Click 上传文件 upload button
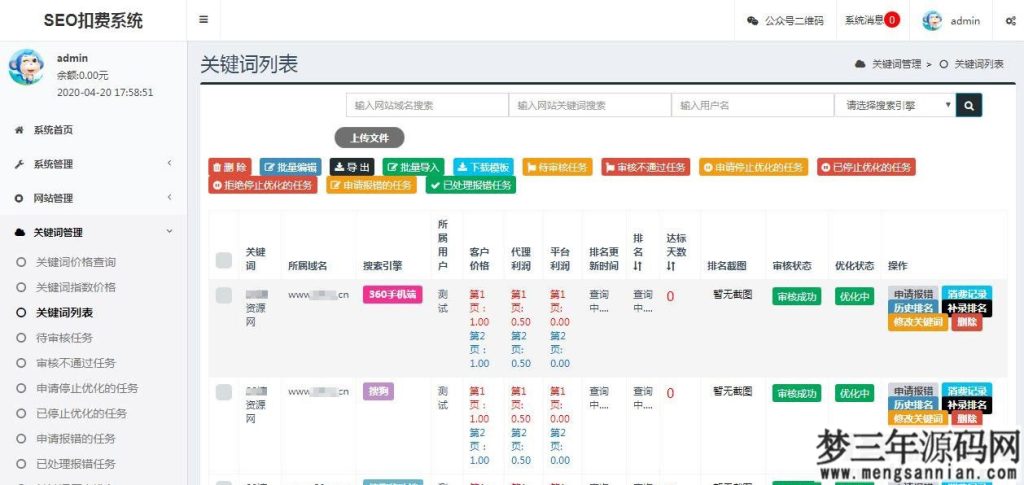The image size is (1024, 485). pos(370,138)
